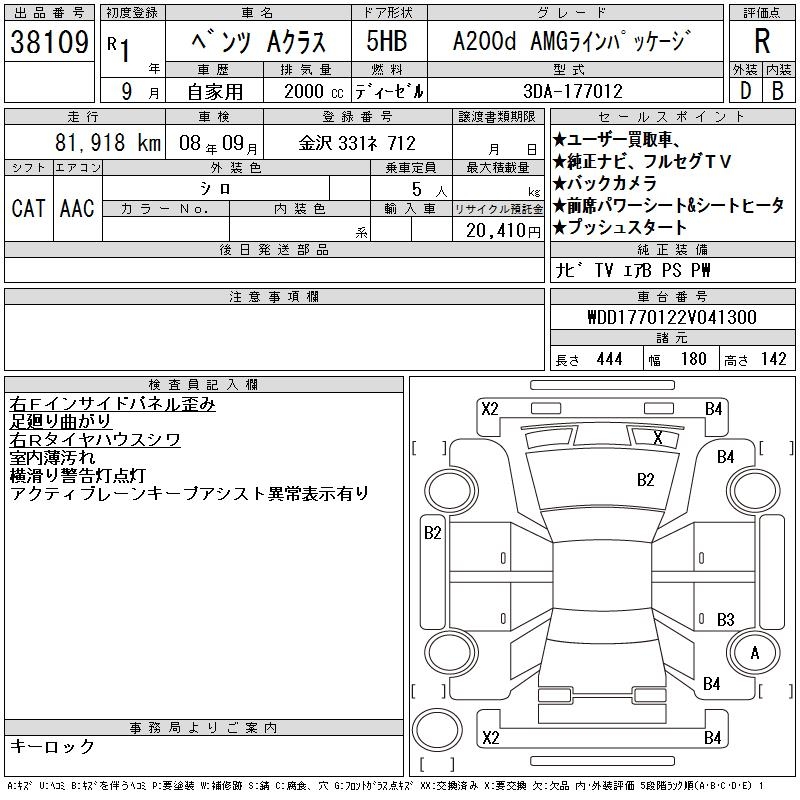Click 検査員記入欄 section header
This screenshot has width=800, height=800.
203,384
